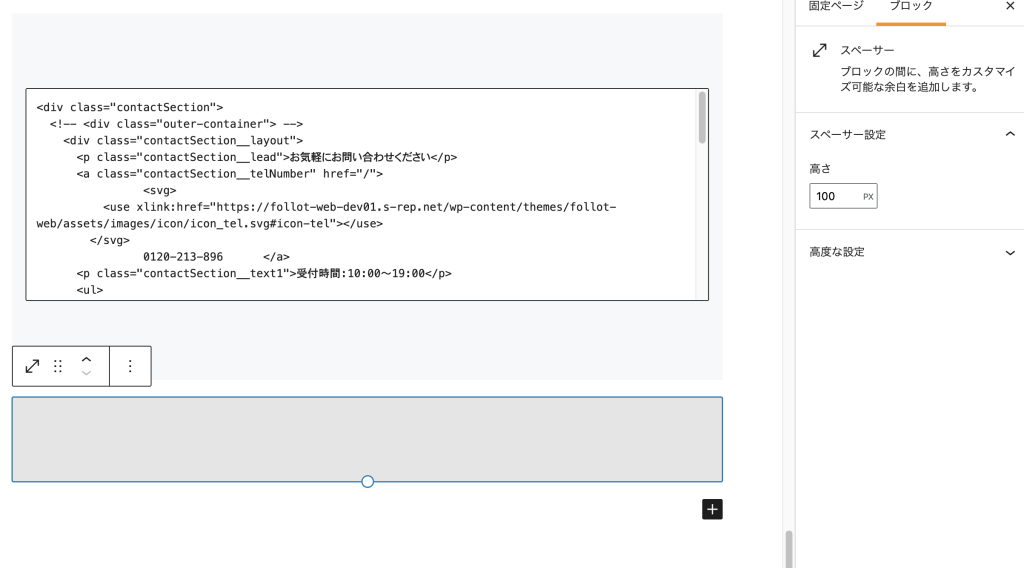
Task: Click the black plus add block button
Action: point(712,509)
